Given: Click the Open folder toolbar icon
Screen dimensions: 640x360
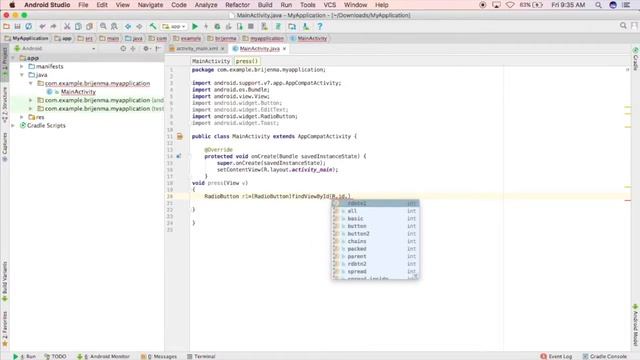Looking at the screenshot, I should (6, 26).
